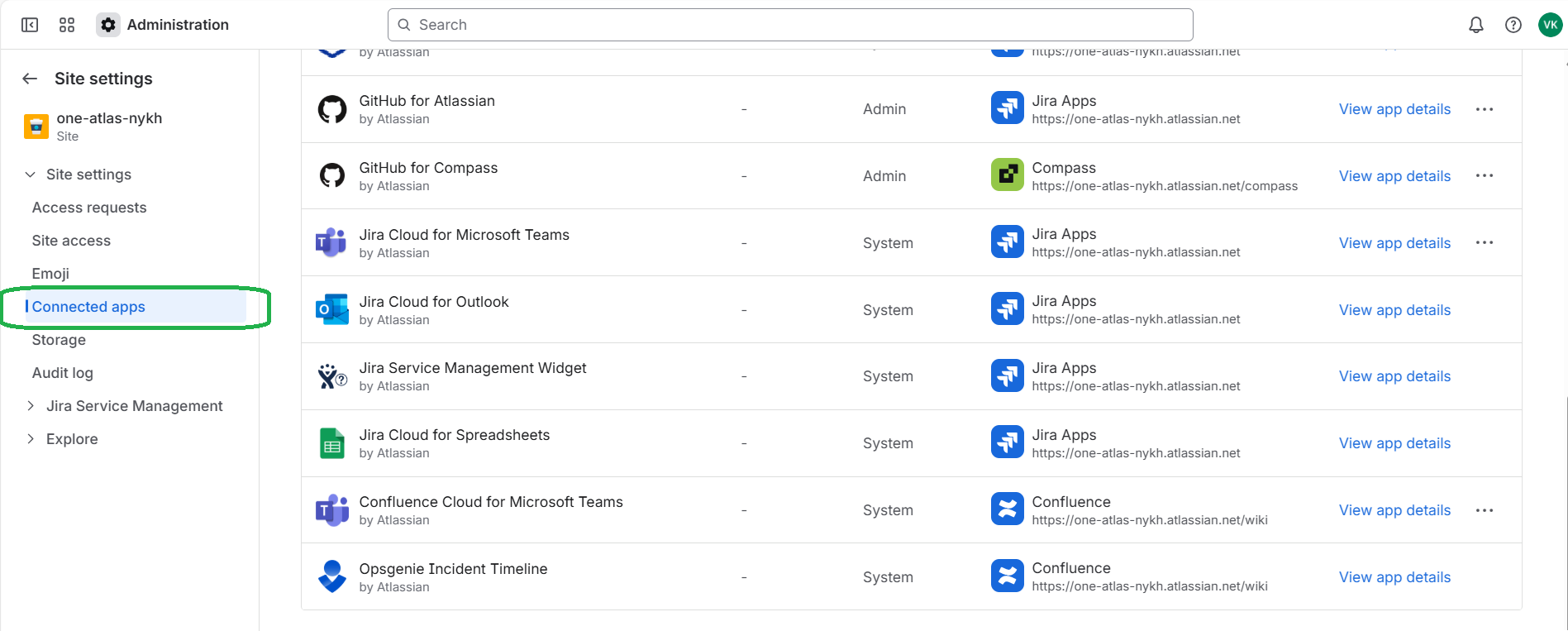The image size is (1568, 631).
Task: Click the Opsgenie Incident Timeline icon
Action: click(x=332, y=576)
